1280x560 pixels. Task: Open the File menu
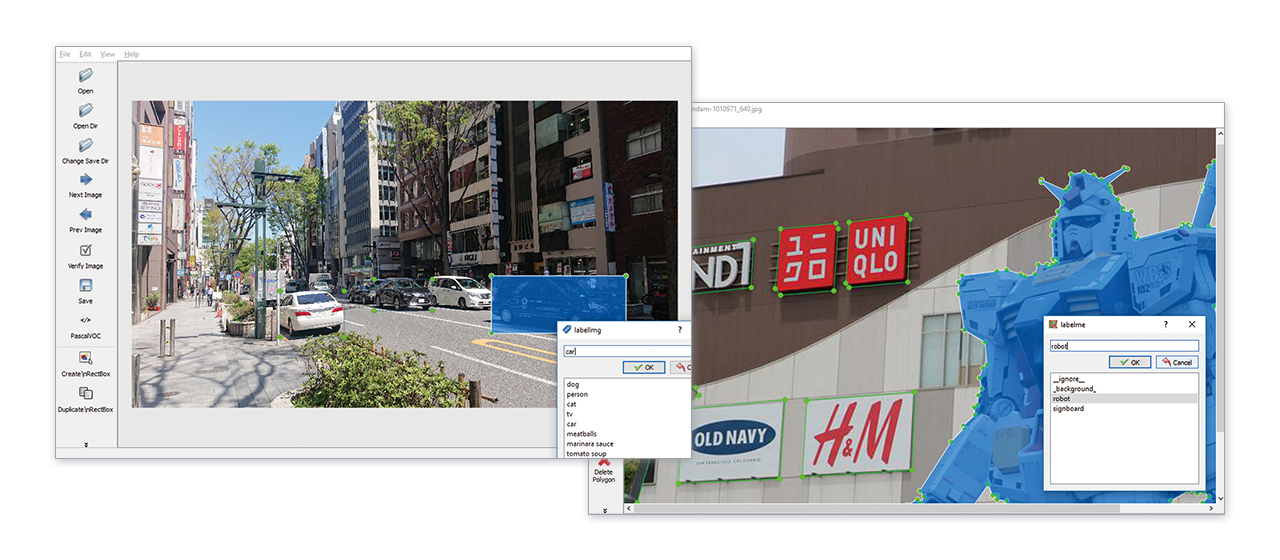coord(65,54)
